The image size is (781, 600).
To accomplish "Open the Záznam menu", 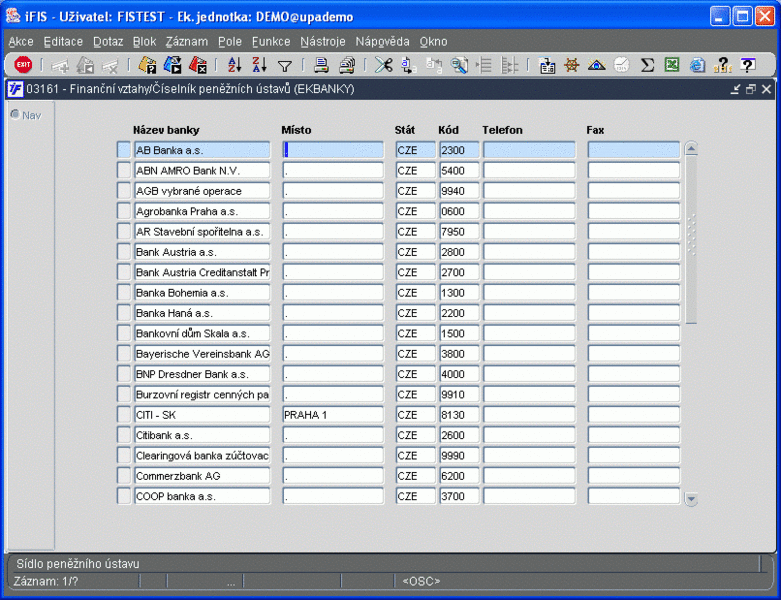I will click(x=187, y=42).
